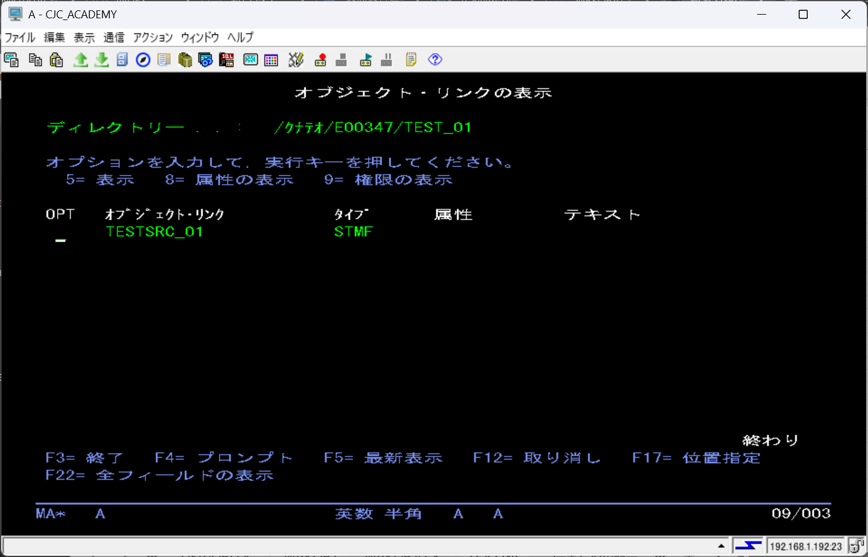
Task: Click the directory path /クナテオ/E00347/TEST_01
Action: pos(373,127)
